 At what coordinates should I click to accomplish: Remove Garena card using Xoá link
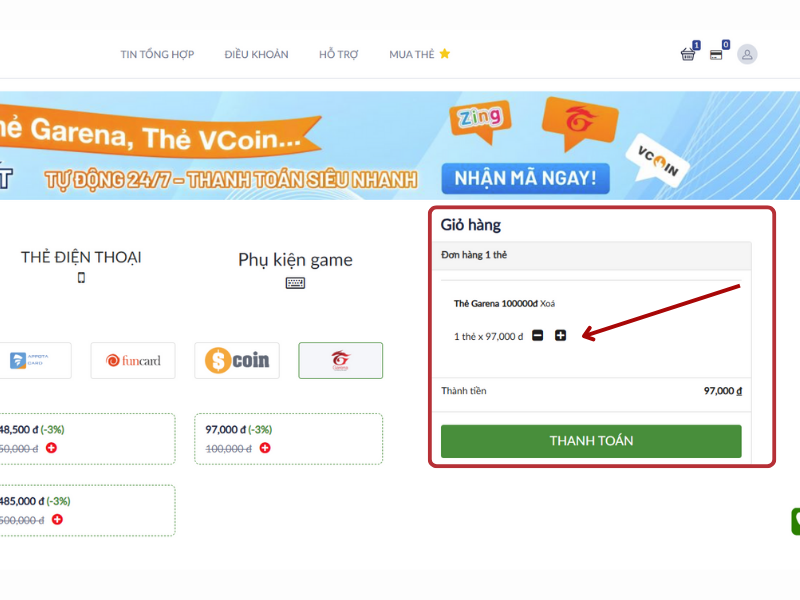pos(547,304)
